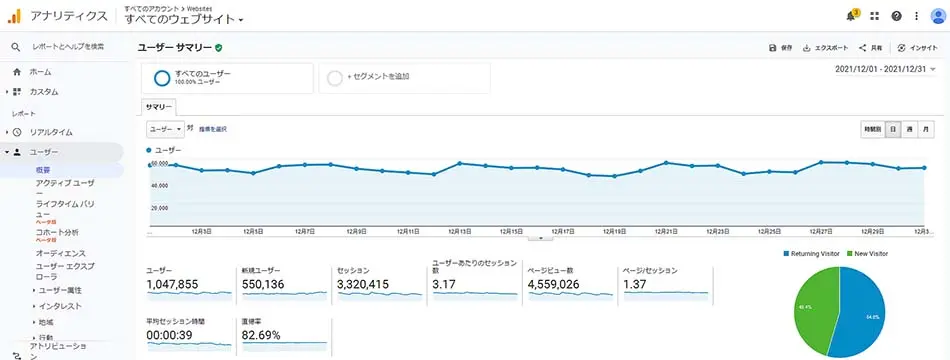The image size is (950, 360).
Task: Switch chart granularity to 月
Action: 926,129
